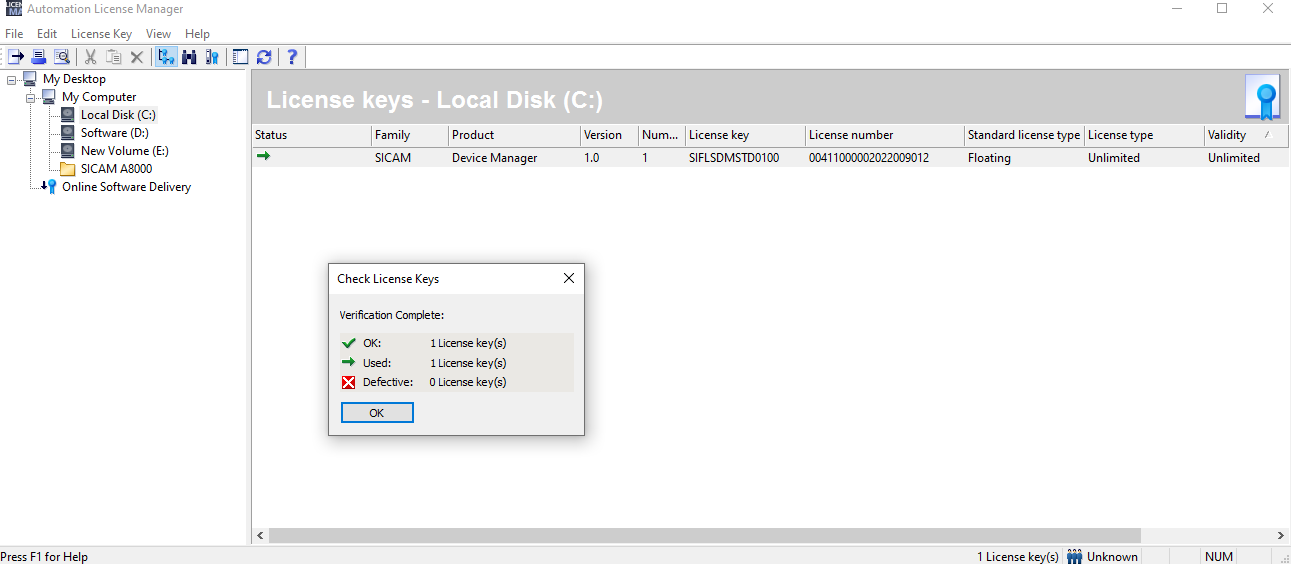Select Software (D:) in the tree

click(115, 133)
